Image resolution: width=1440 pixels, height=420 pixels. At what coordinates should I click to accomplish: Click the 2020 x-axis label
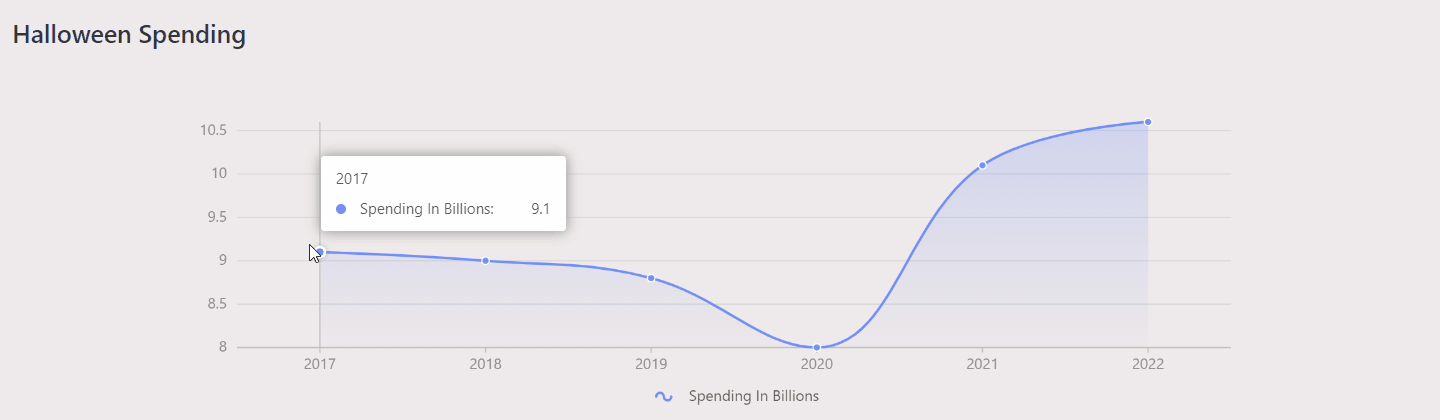[817, 364]
